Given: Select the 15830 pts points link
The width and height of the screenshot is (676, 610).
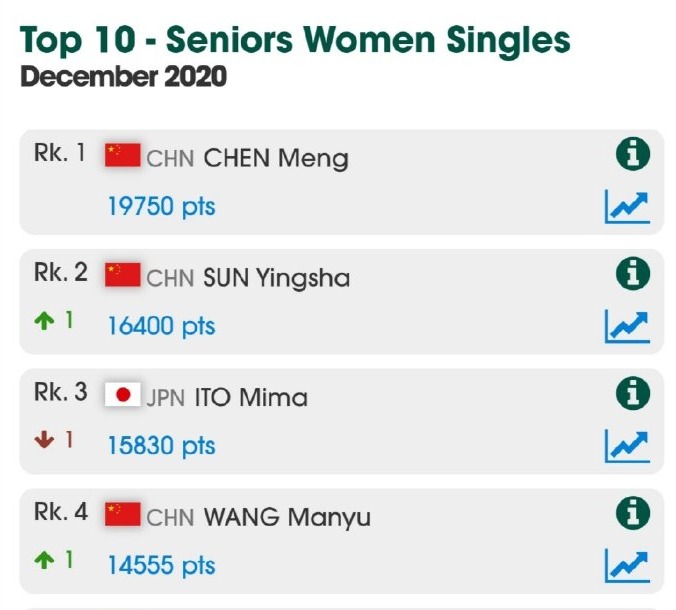Looking at the screenshot, I should pyautogui.click(x=161, y=446).
